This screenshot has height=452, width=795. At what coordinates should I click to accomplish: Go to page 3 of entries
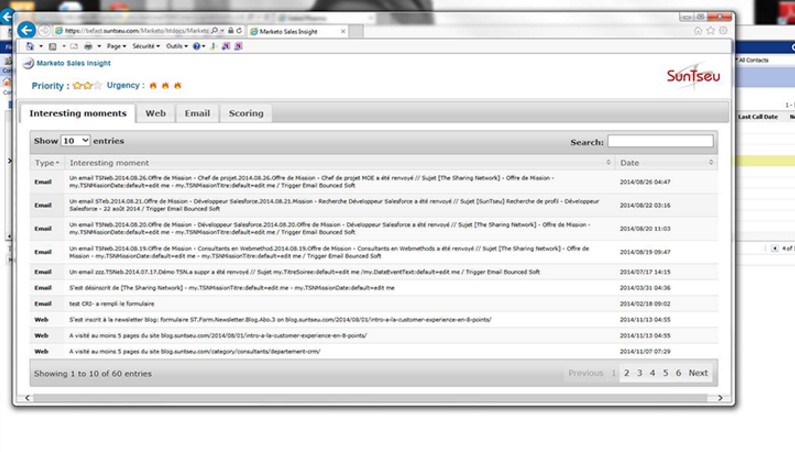click(640, 373)
